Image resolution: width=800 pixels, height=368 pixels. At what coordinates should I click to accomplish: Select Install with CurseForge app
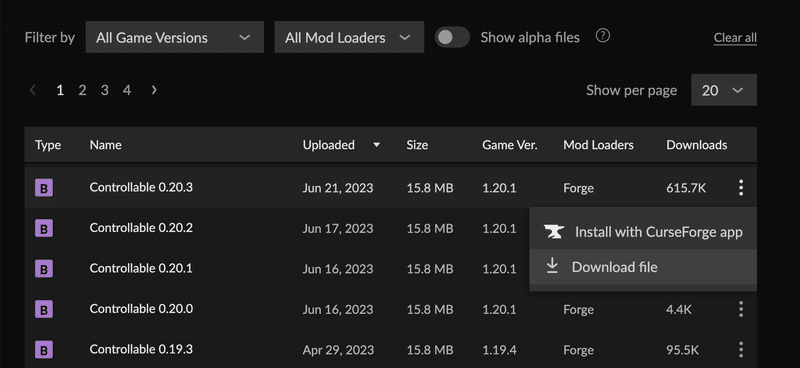pos(643,232)
